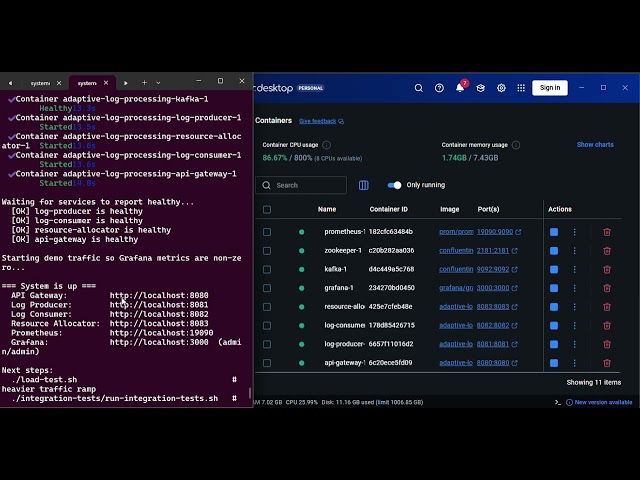Click terminal tab scroll-right arrow
Viewport: 640px width, 480px height.
[126, 83]
